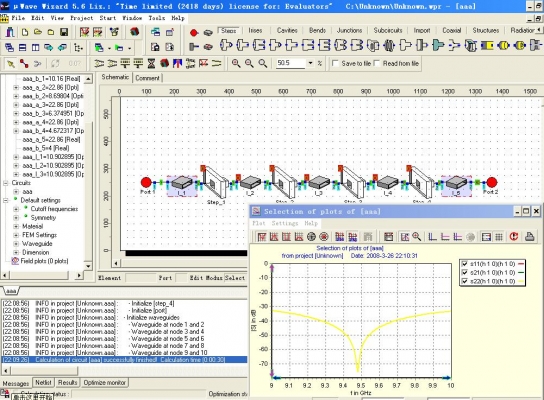The height and width of the screenshot is (400, 544).
Task: Open the Cavities element palette tab
Action: [x=287, y=31]
